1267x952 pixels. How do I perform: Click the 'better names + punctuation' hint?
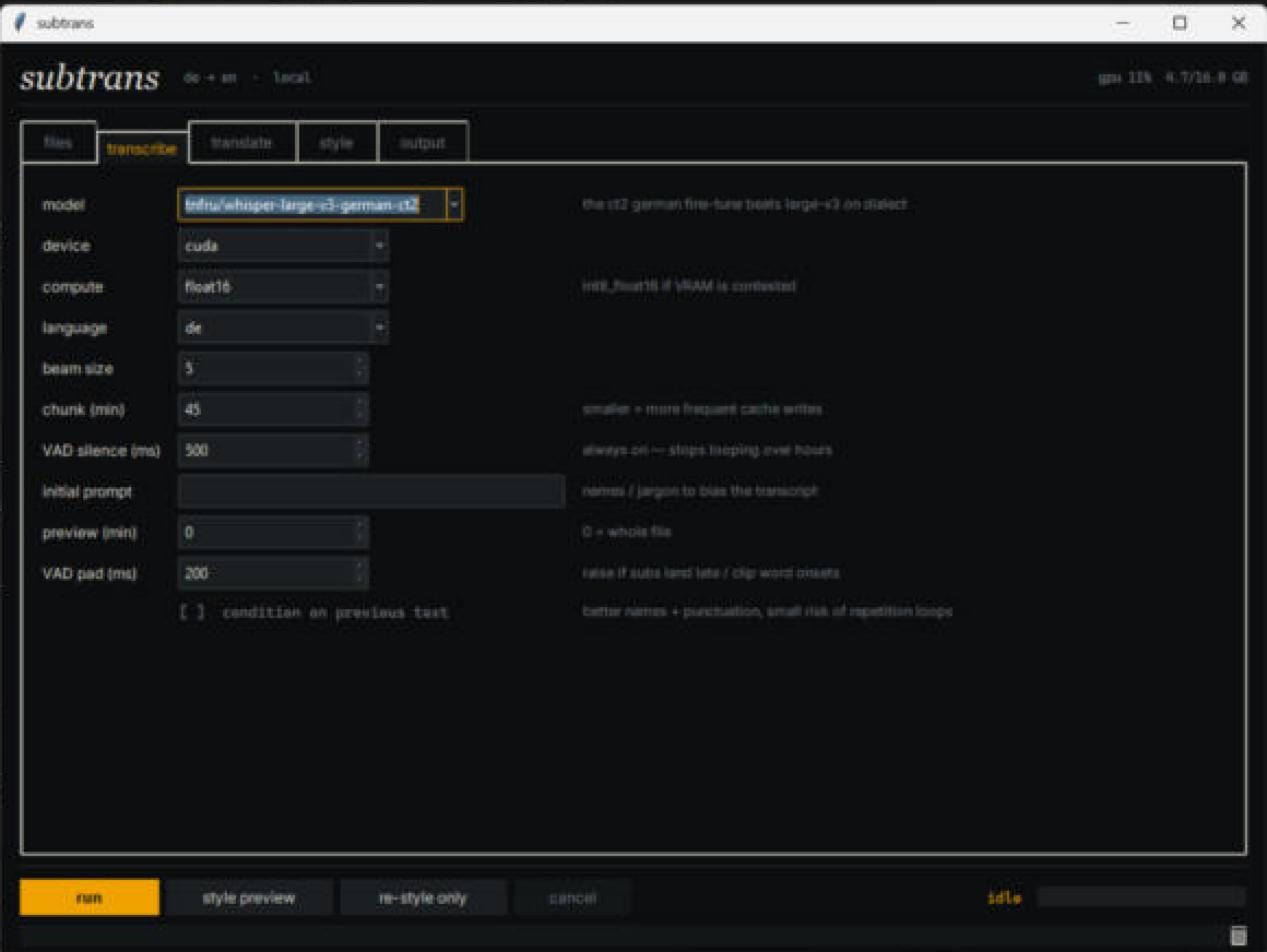(767, 610)
